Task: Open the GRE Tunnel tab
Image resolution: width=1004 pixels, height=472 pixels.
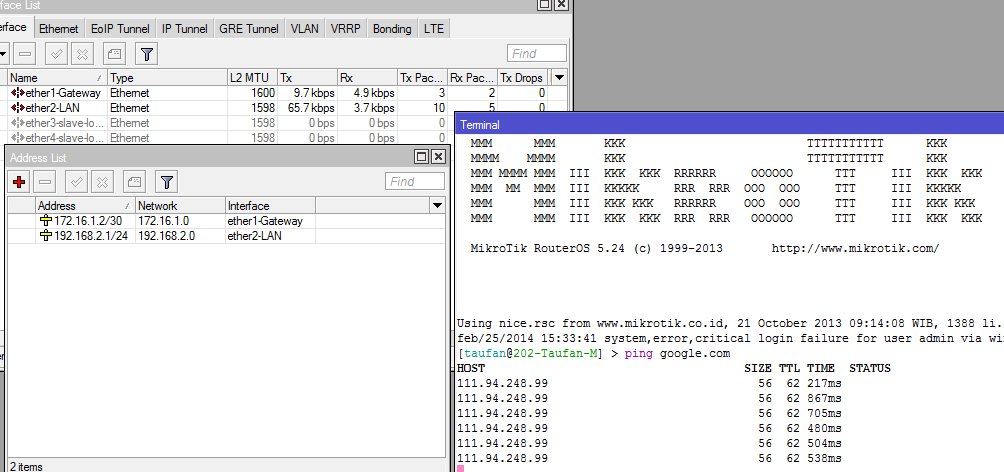Action: (248, 29)
